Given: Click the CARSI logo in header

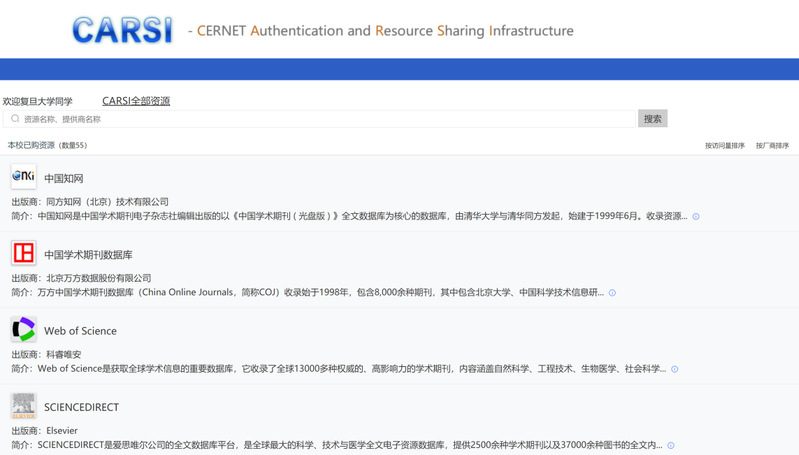Looking at the screenshot, I should pyautogui.click(x=122, y=30).
